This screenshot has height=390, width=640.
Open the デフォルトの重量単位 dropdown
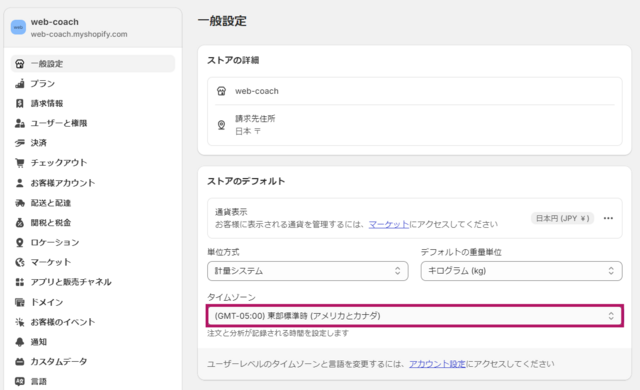click(521, 271)
